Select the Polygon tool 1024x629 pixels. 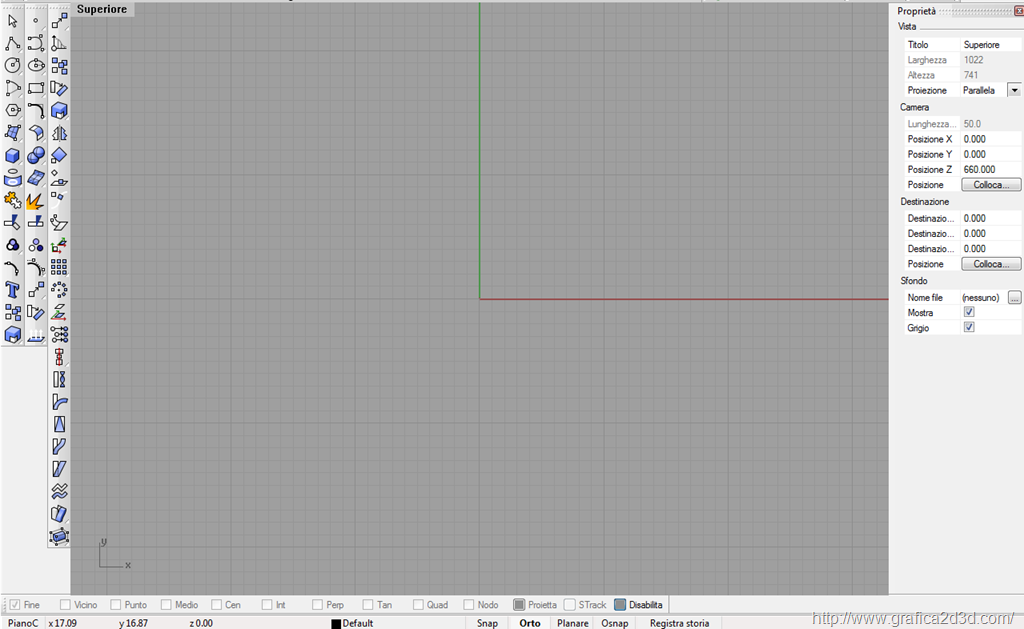pyautogui.click(x=12, y=111)
